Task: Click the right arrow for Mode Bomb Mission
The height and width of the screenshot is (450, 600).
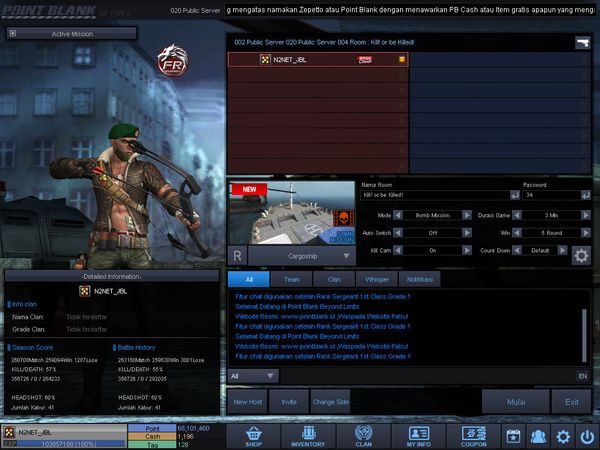Action: (467, 215)
